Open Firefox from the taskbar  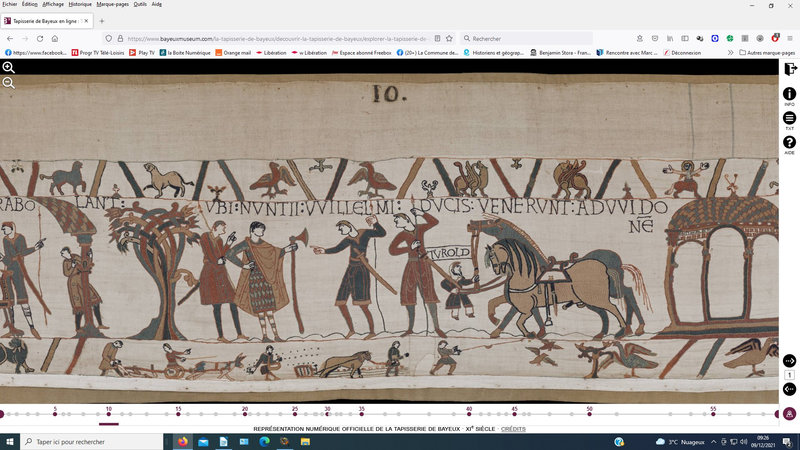pos(183,442)
